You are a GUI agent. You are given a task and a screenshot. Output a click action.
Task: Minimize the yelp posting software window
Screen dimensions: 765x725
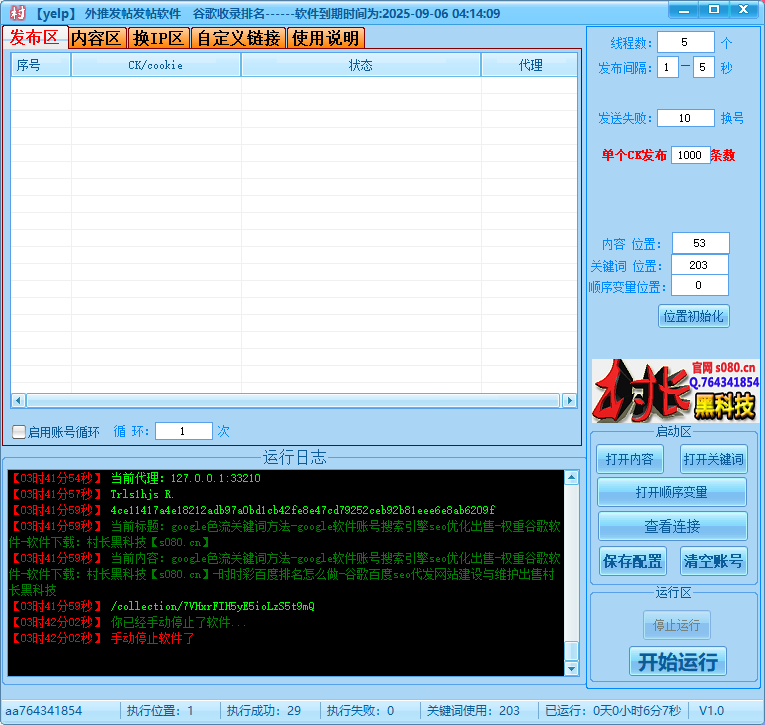point(684,10)
